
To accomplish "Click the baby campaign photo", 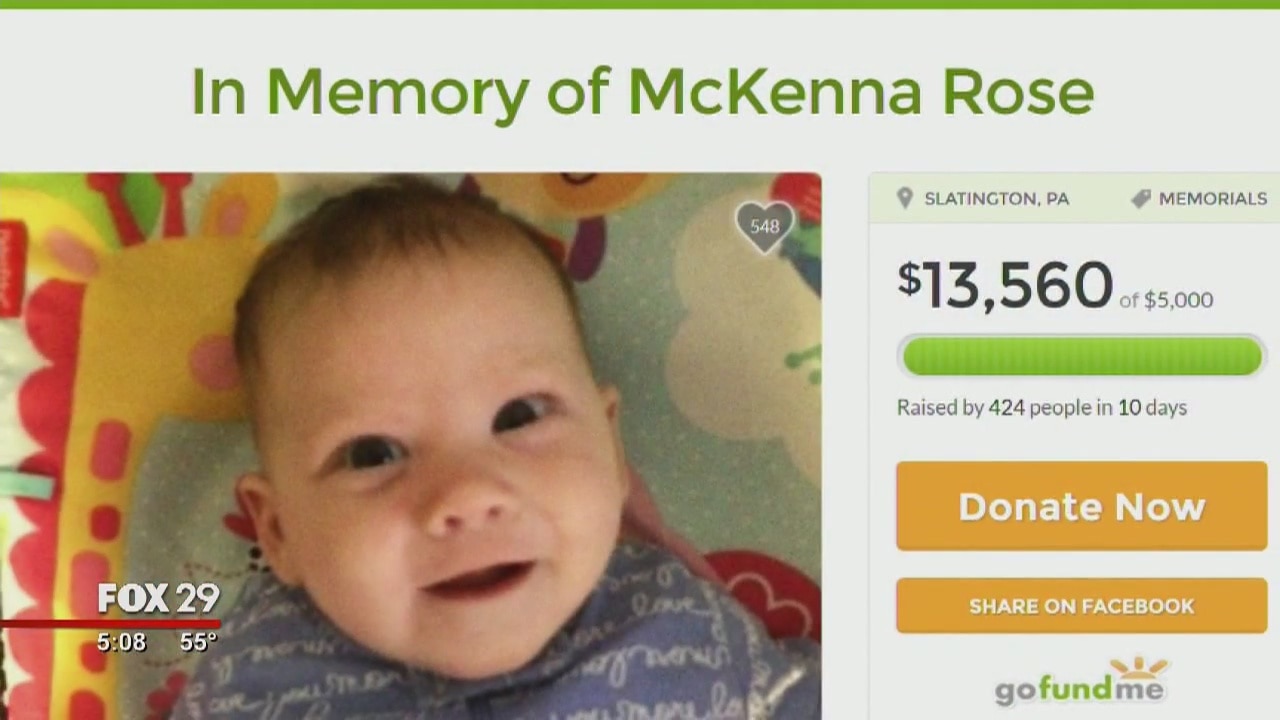I will click(410, 446).
